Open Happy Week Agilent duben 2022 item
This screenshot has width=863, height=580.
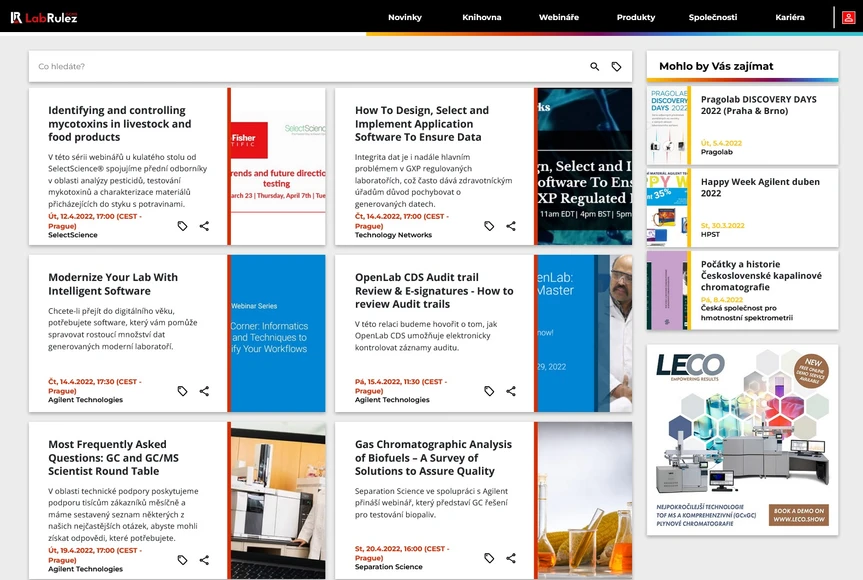click(x=760, y=188)
